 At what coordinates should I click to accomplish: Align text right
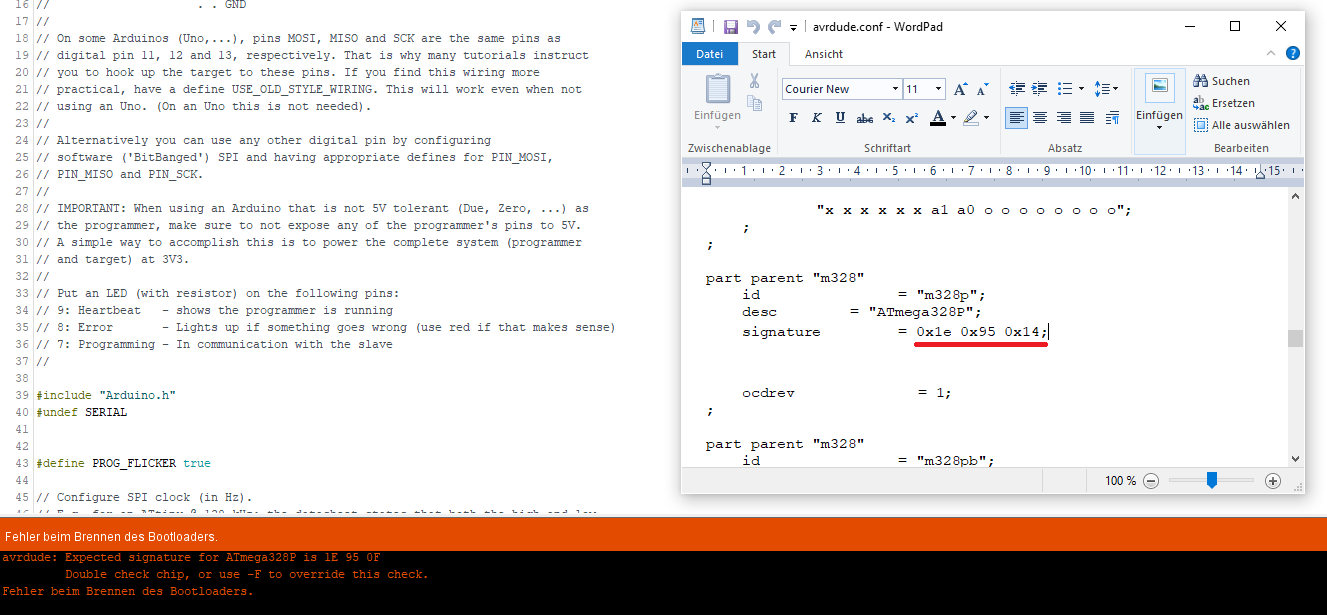(1063, 118)
